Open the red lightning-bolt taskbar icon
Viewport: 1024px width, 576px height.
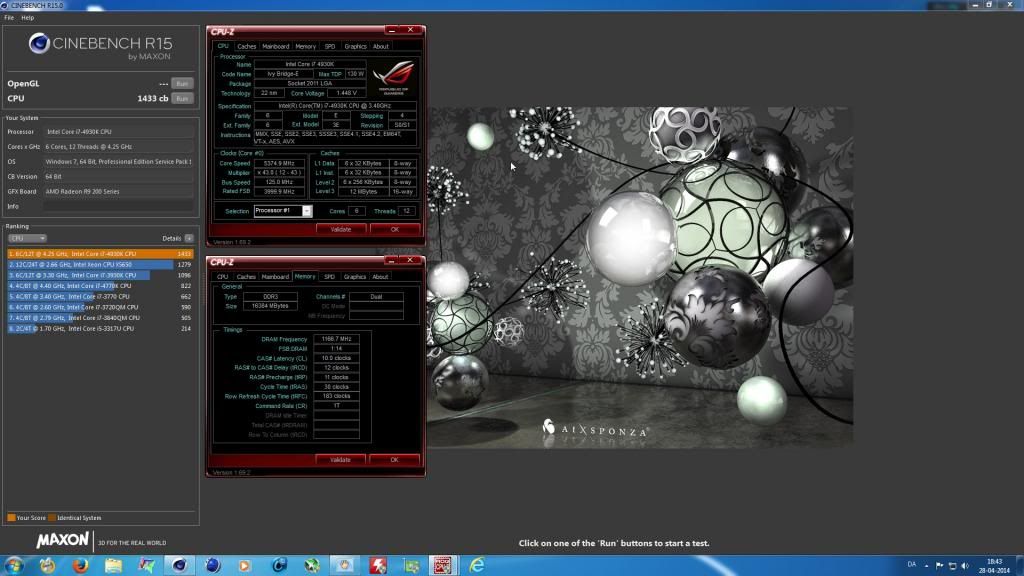[378, 565]
